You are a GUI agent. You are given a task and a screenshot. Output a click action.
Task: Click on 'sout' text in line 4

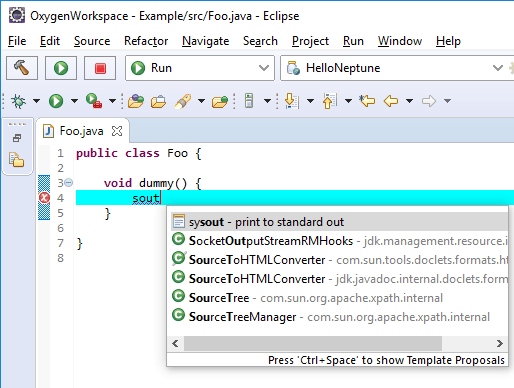coord(146,198)
